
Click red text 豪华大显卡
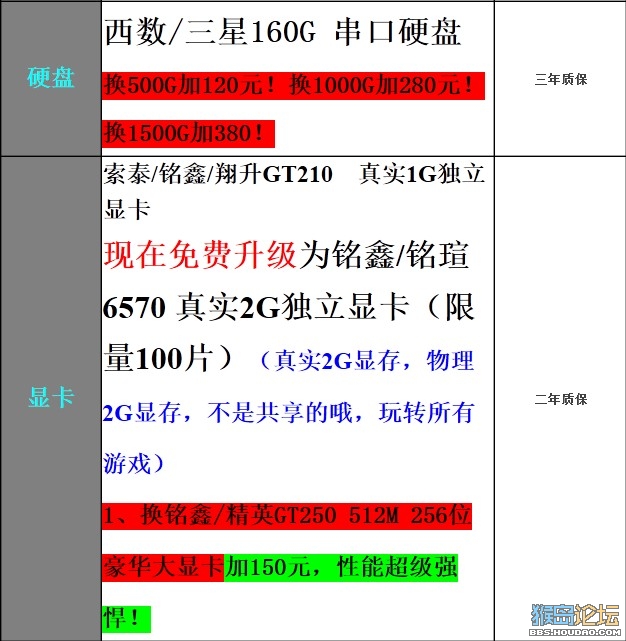(163, 568)
